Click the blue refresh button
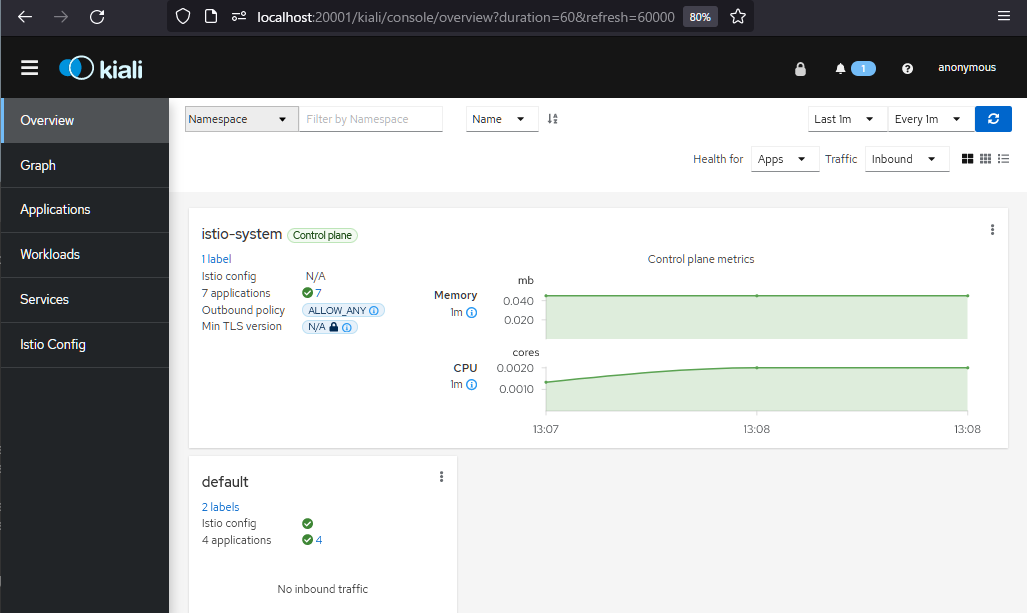1027x613 pixels. click(993, 119)
